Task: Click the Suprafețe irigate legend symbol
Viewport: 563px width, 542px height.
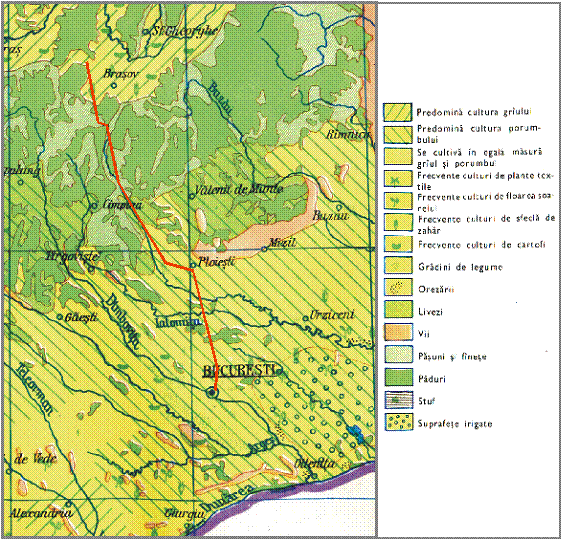Action: (398, 422)
